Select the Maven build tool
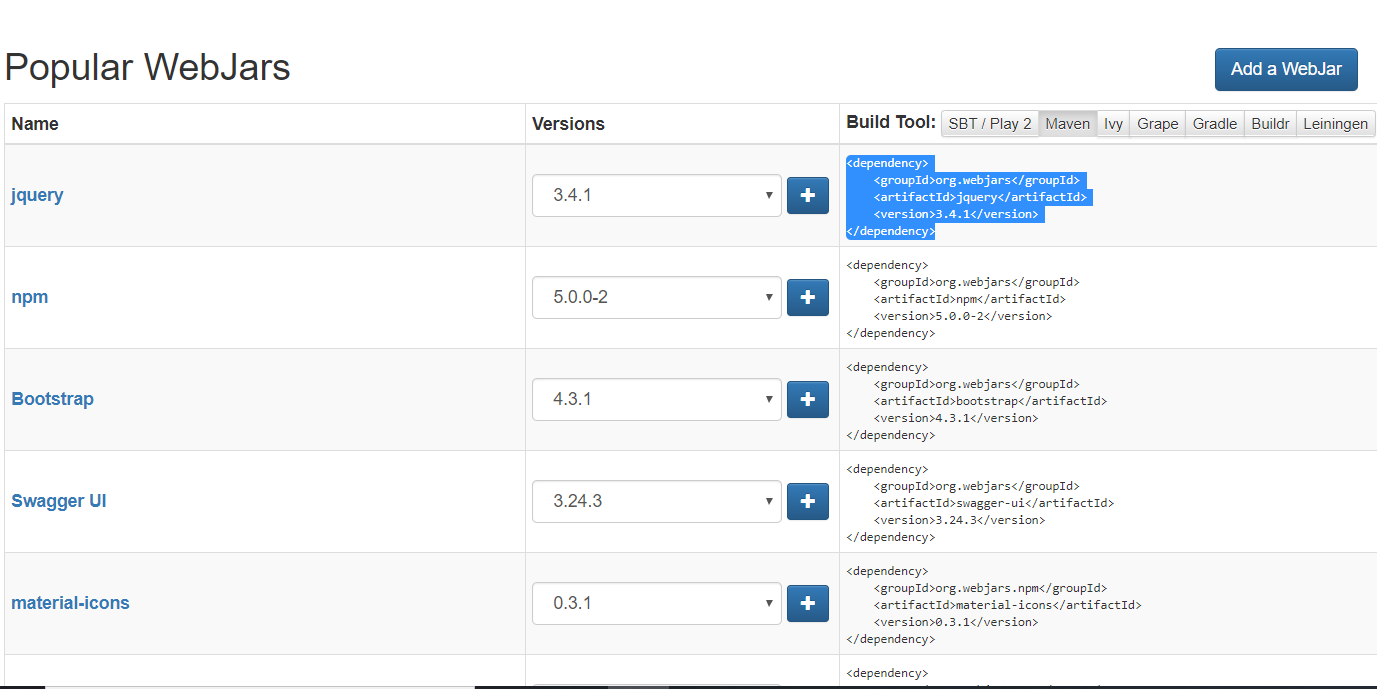This screenshot has height=689, width=1377. pos(1068,124)
